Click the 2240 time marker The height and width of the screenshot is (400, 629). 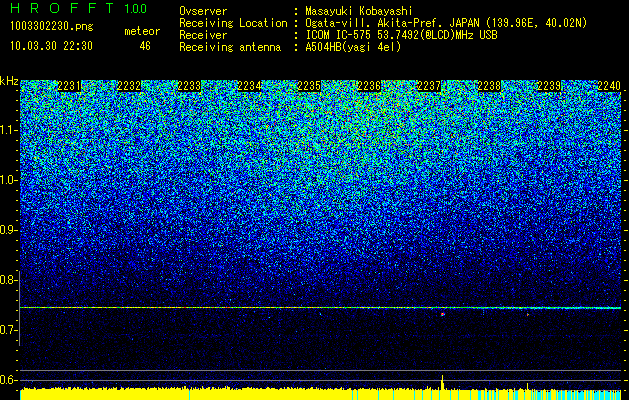pos(609,86)
